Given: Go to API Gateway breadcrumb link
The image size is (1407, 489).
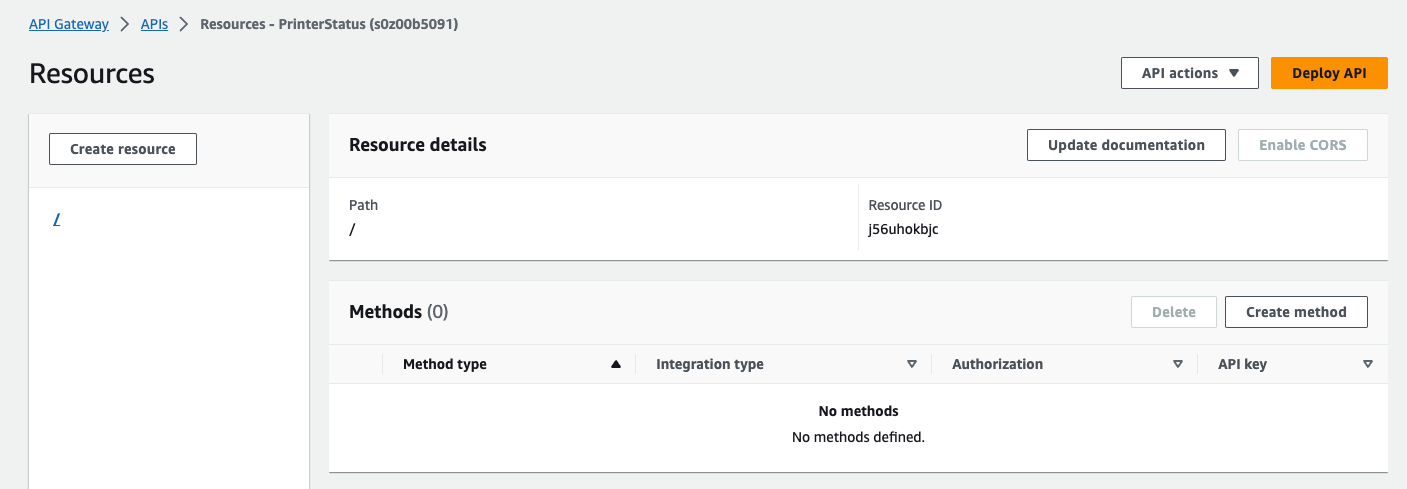Looking at the screenshot, I should pyautogui.click(x=69, y=24).
